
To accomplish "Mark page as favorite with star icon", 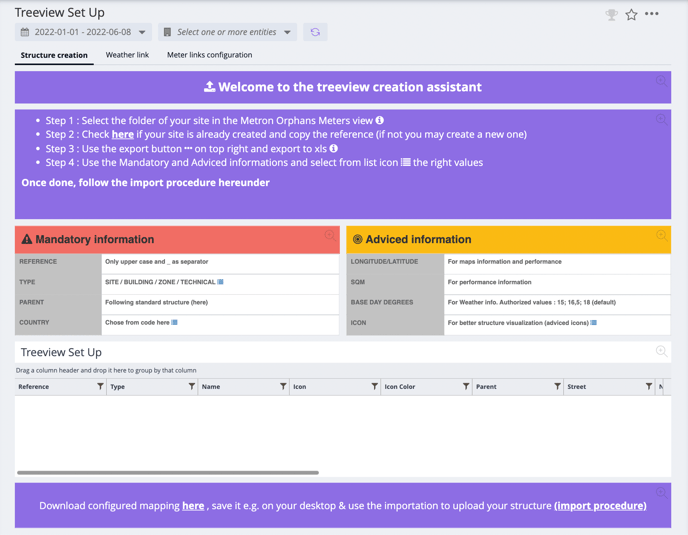I will pos(631,15).
